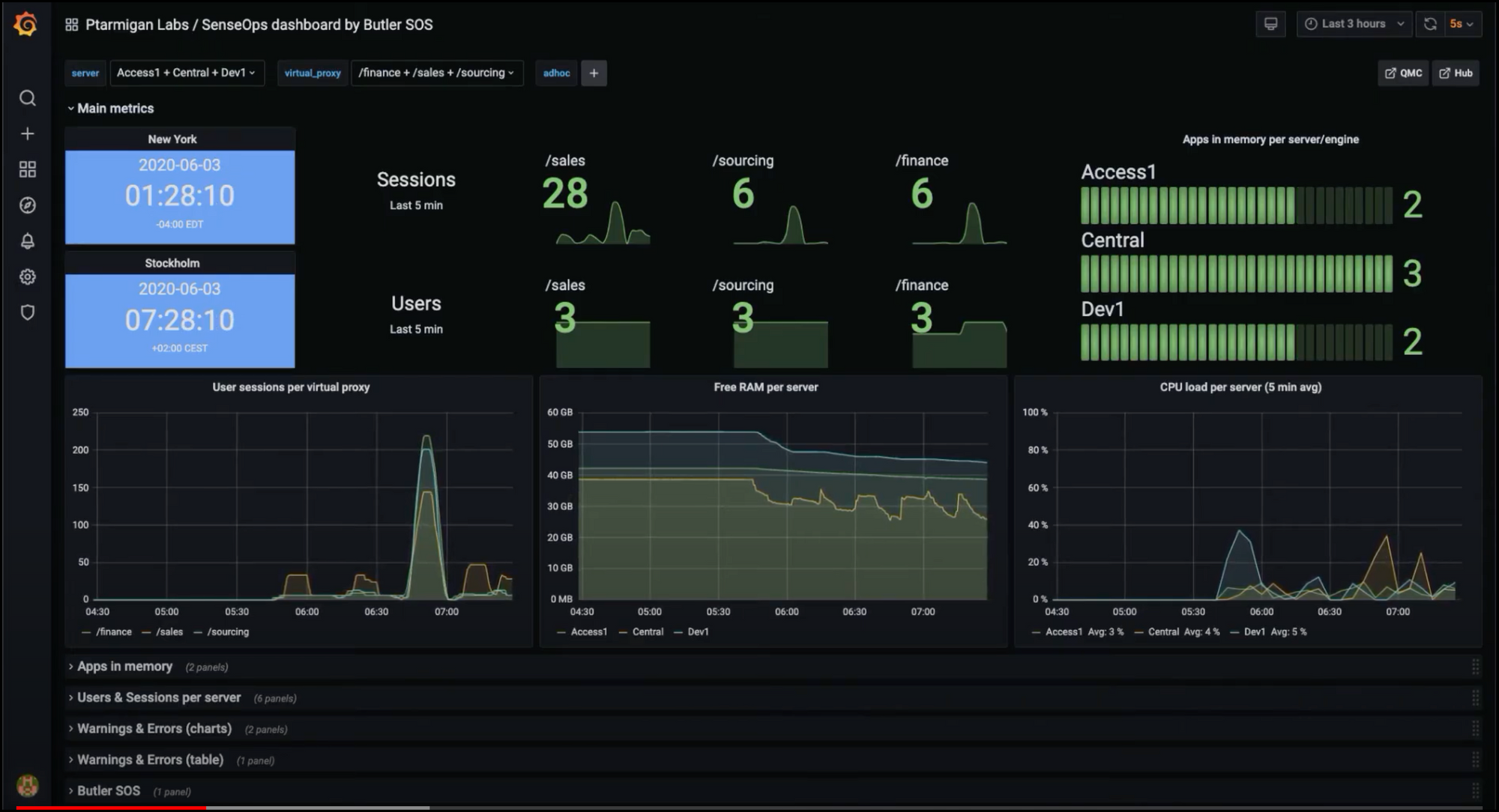Click the New York time 01:28:10
The image size is (1499, 812).
[x=180, y=196]
